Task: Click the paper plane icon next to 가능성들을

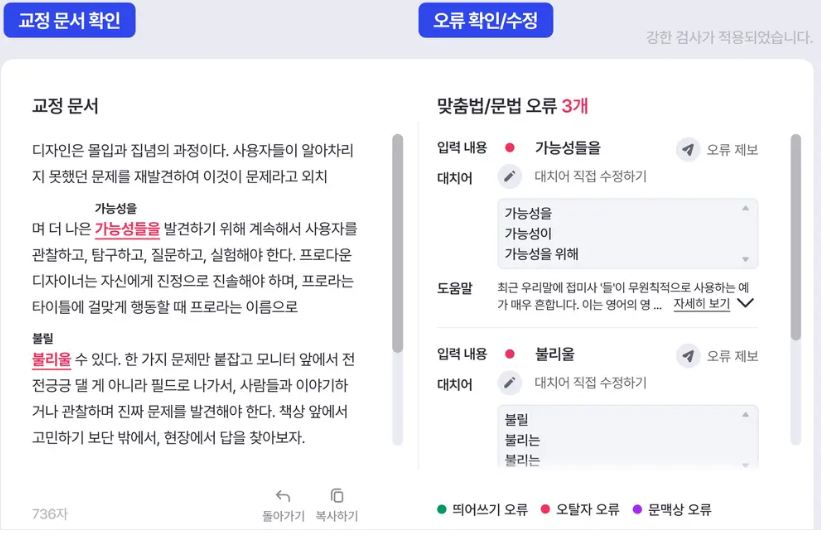Action: (688, 150)
